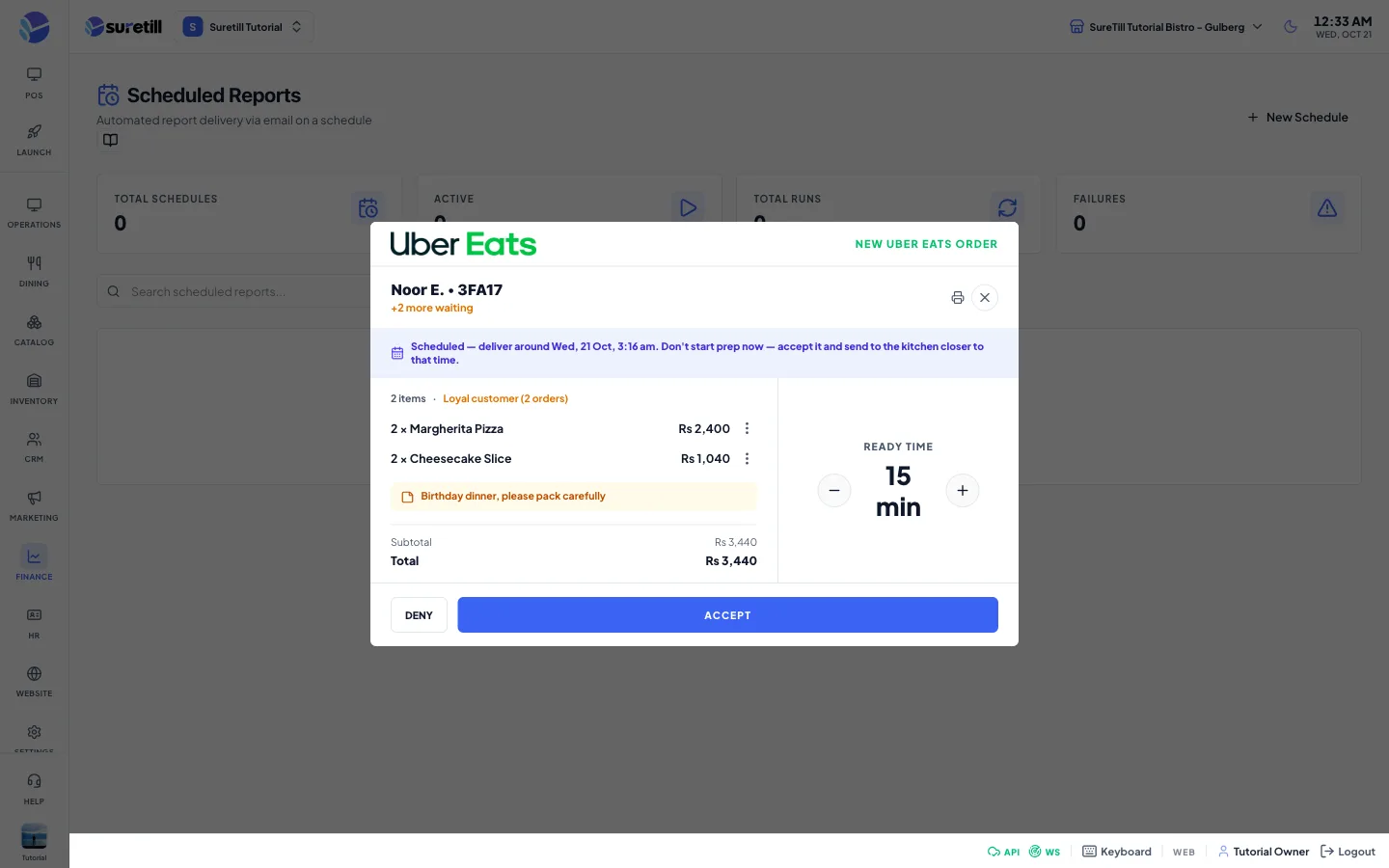Click the WEB label in status bar
The width and height of the screenshot is (1389, 868).
tap(1184, 852)
